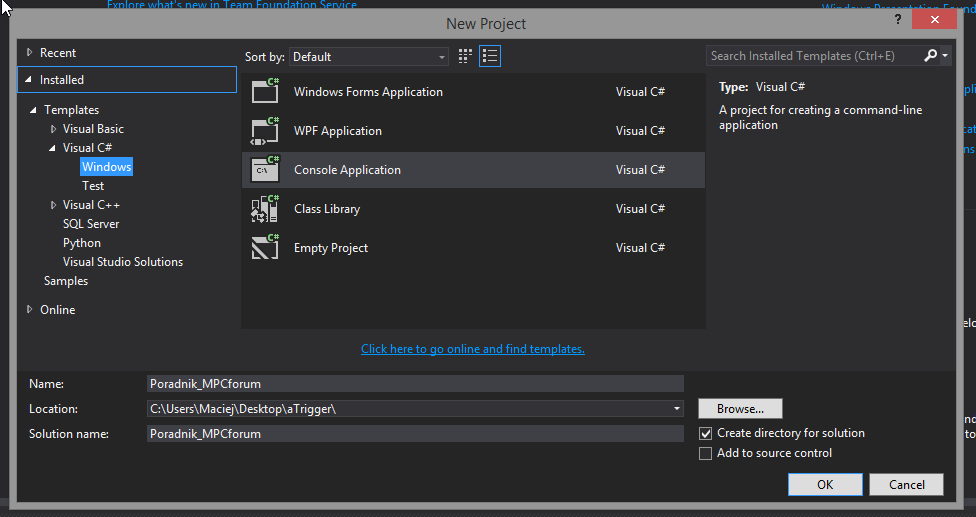This screenshot has height=517, width=976.
Task: Select the Windows tree item
Action: 106,167
